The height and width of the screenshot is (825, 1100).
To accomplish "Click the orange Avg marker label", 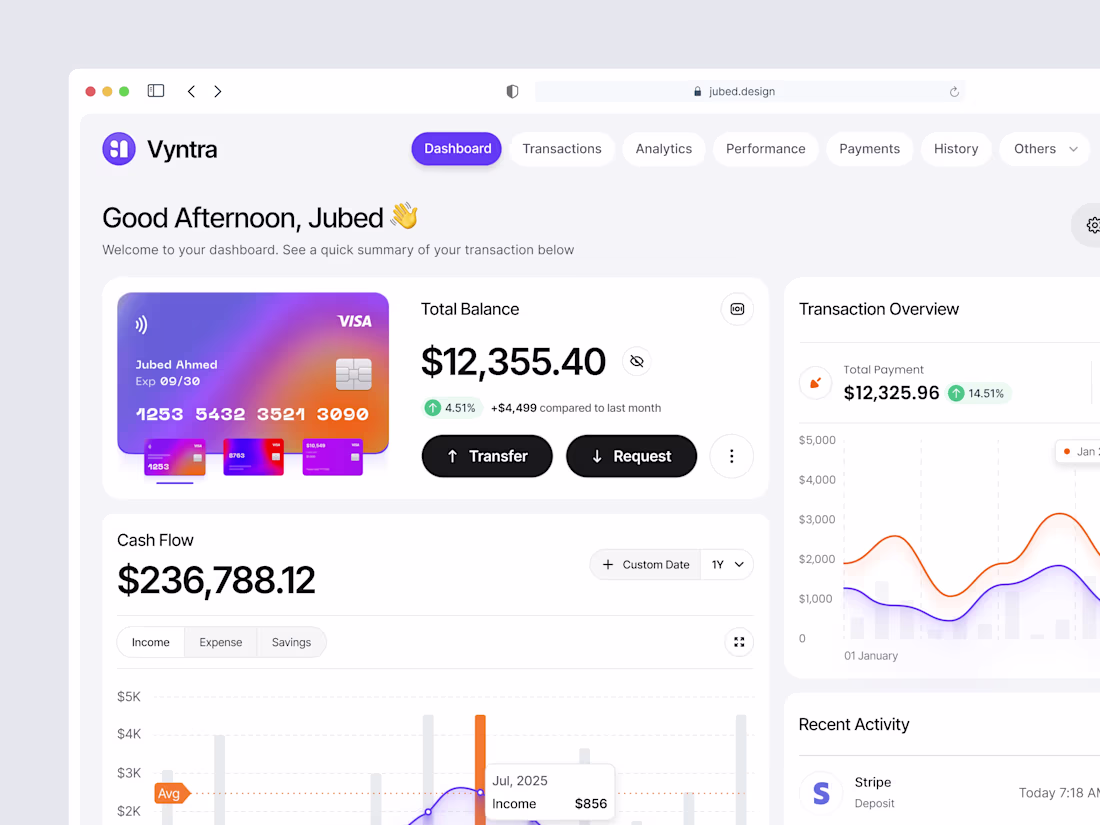I will pyautogui.click(x=170, y=793).
